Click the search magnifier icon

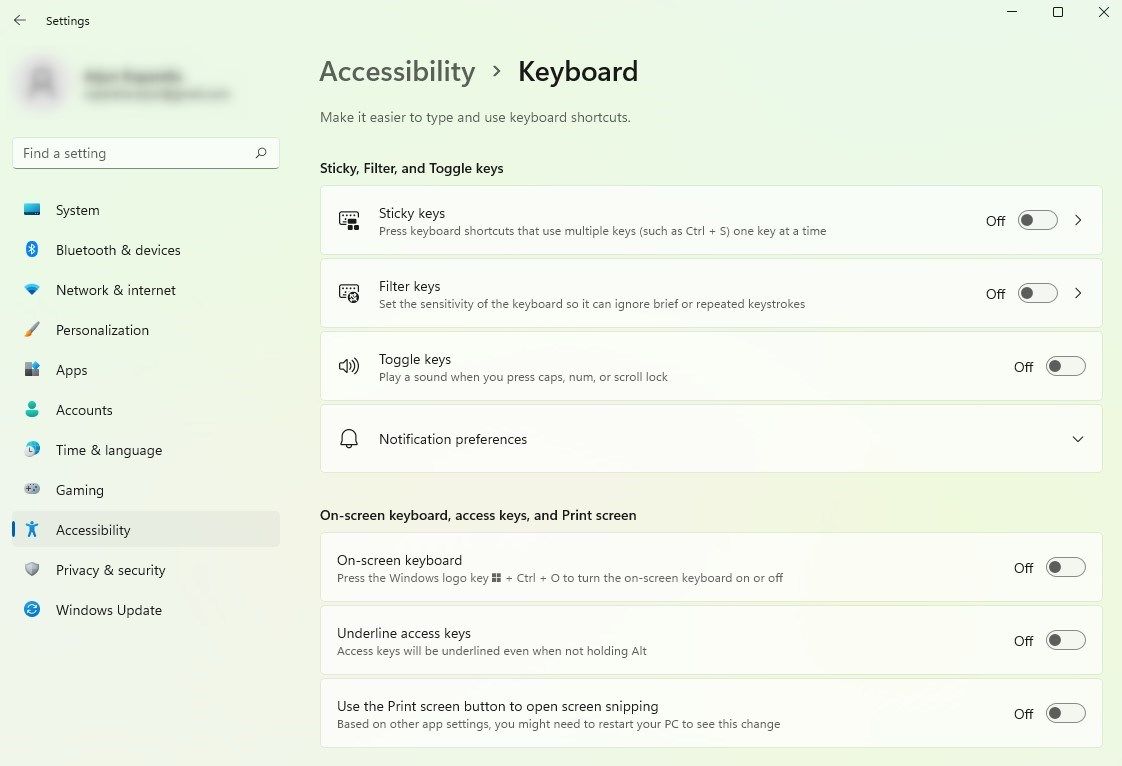(x=261, y=153)
